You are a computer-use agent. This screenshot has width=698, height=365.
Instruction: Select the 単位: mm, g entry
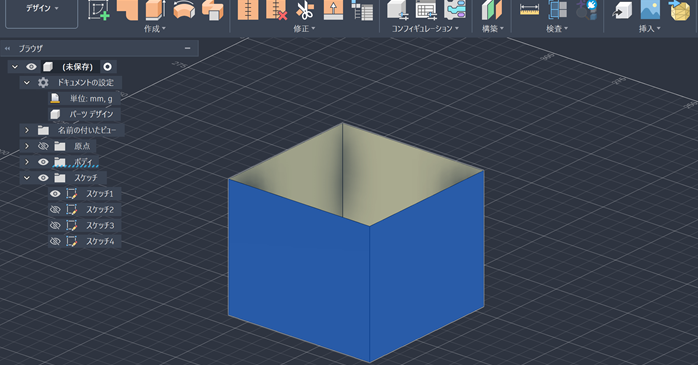[91, 98]
